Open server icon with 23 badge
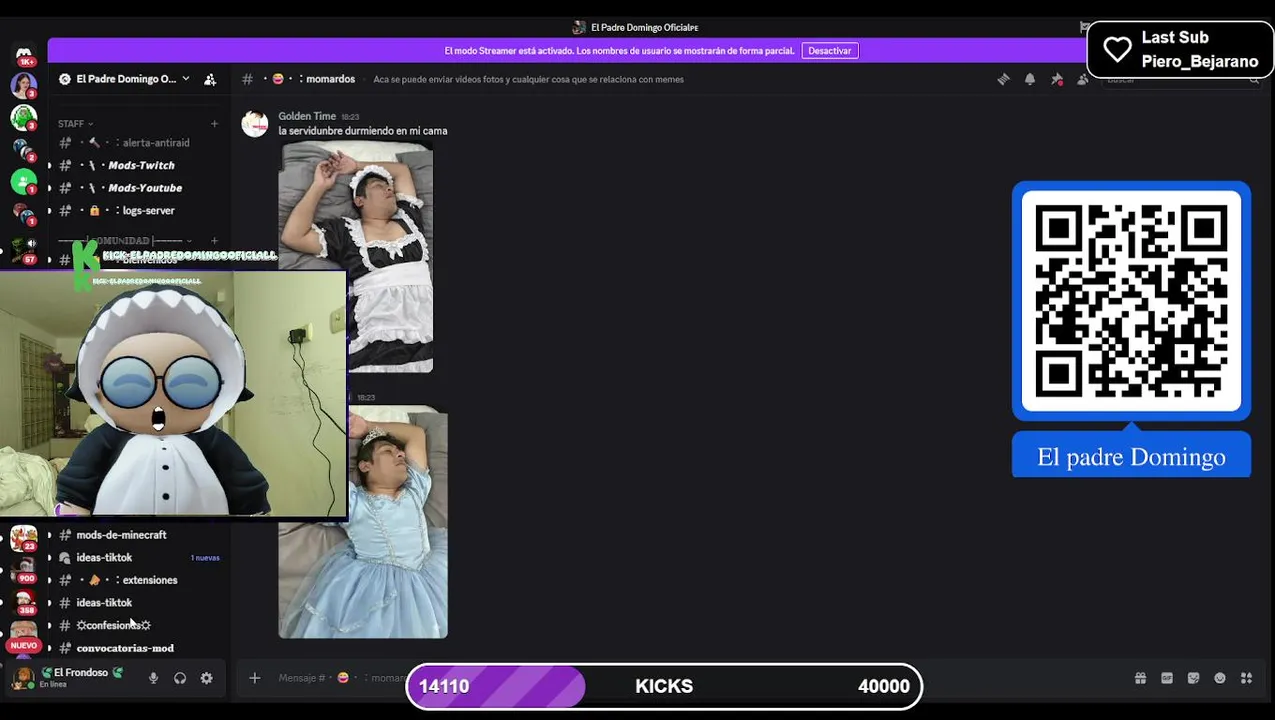Screen dimensions: 1275x720 point(24,540)
